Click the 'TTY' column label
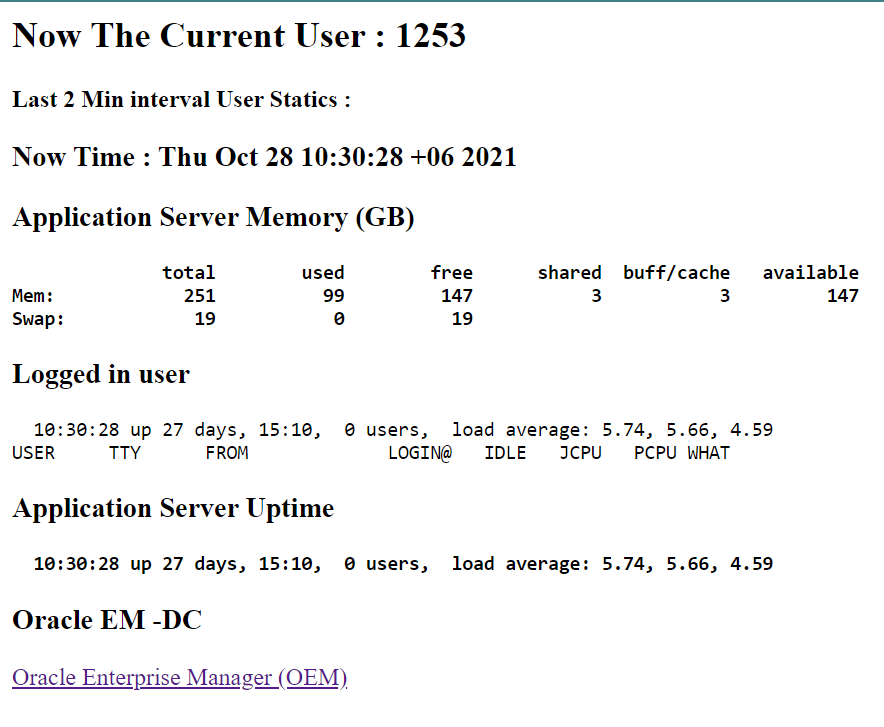Screen dimensions: 884x727 (x=125, y=453)
